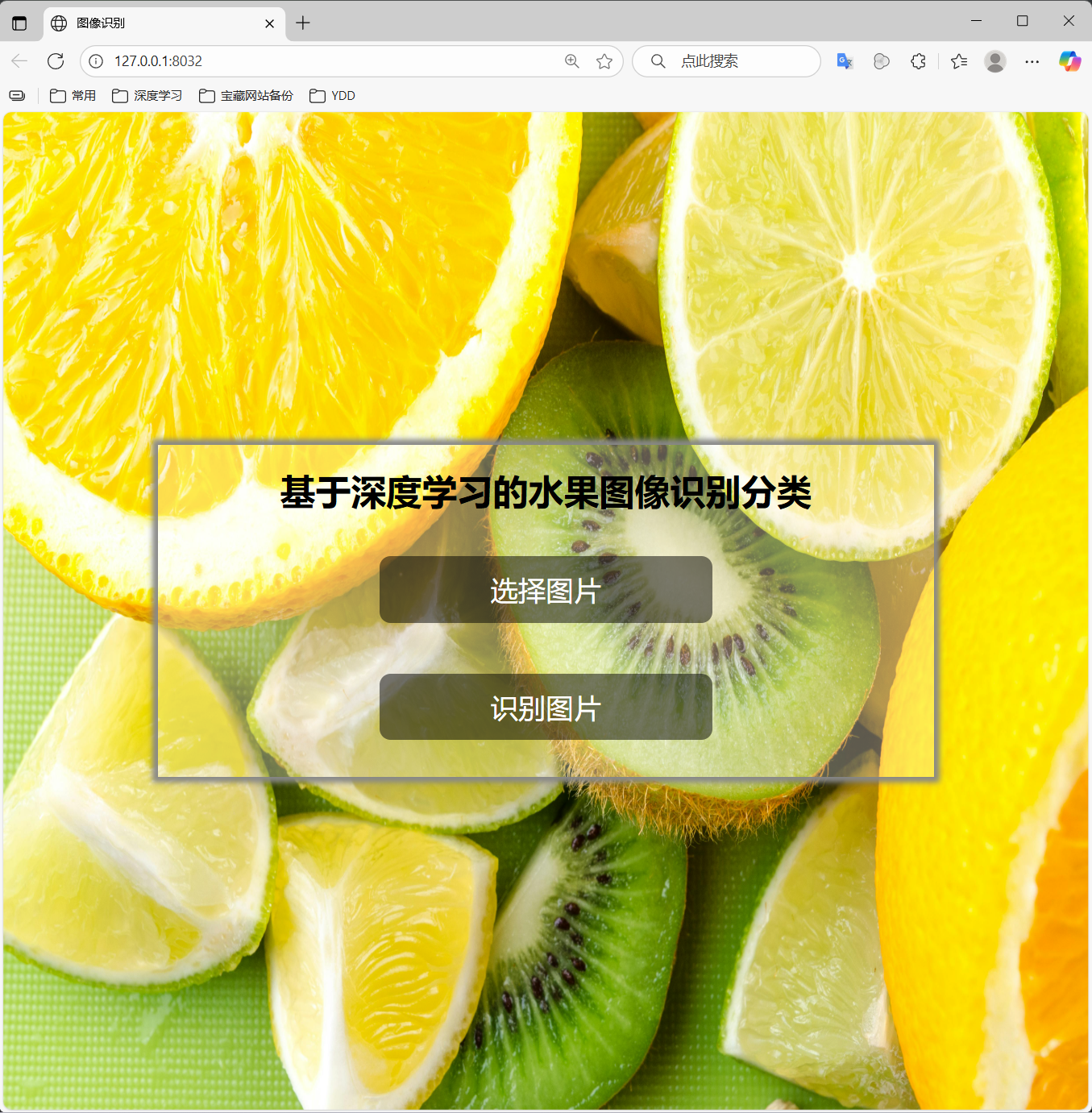Click the heading 基于深度学习的水果图像识别分类
Screen dimensions: 1092x1113
point(546,492)
